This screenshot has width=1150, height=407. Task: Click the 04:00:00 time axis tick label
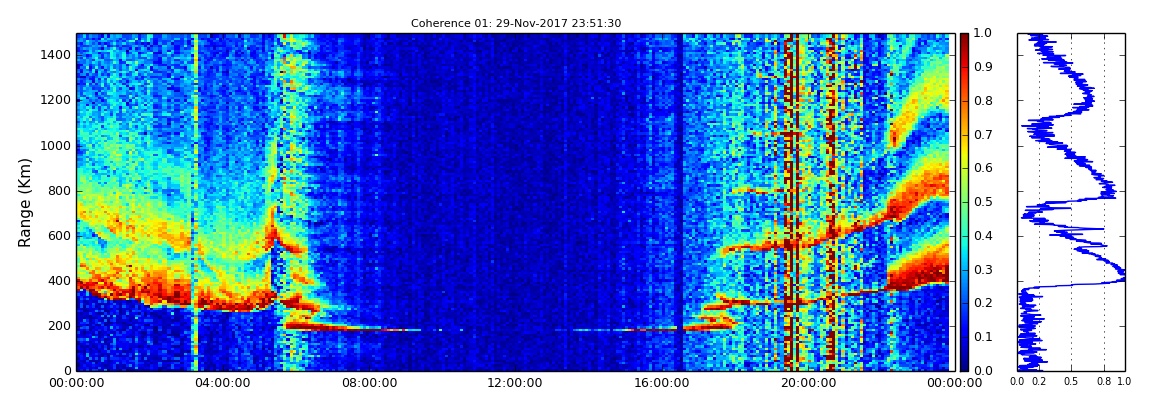point(222,383)
